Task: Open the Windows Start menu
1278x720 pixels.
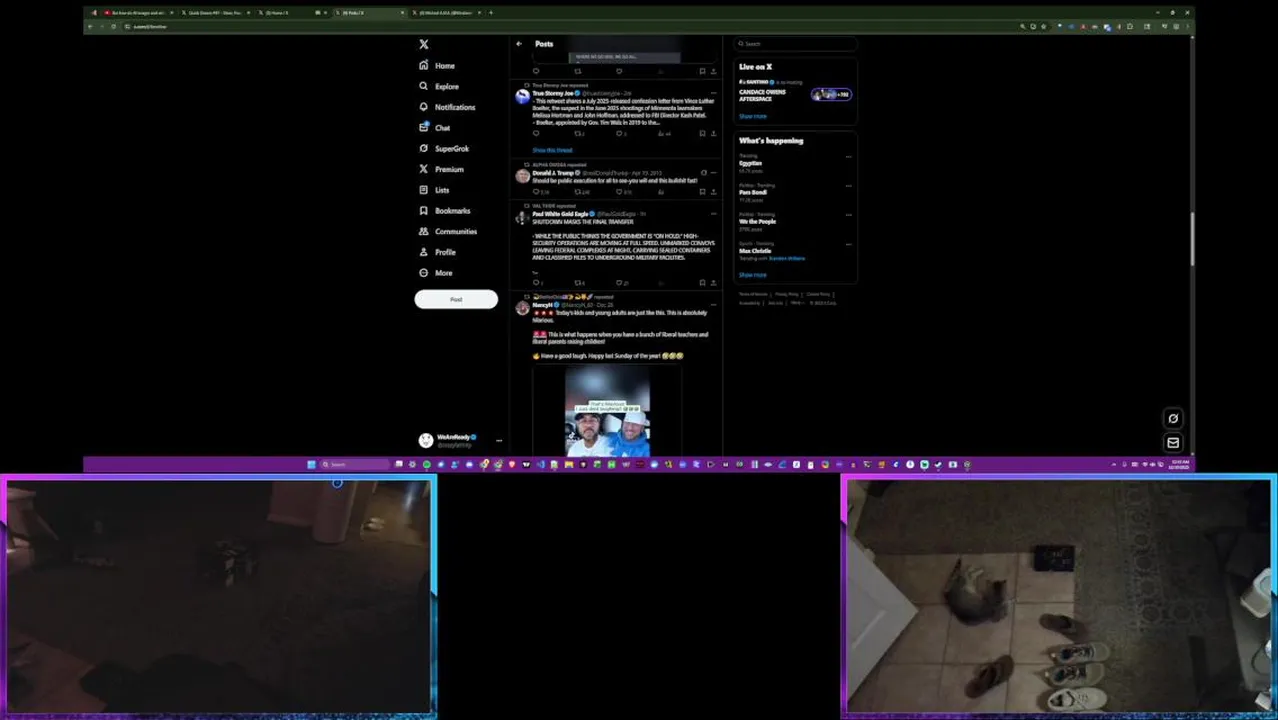Action: (x=311, y=465)
